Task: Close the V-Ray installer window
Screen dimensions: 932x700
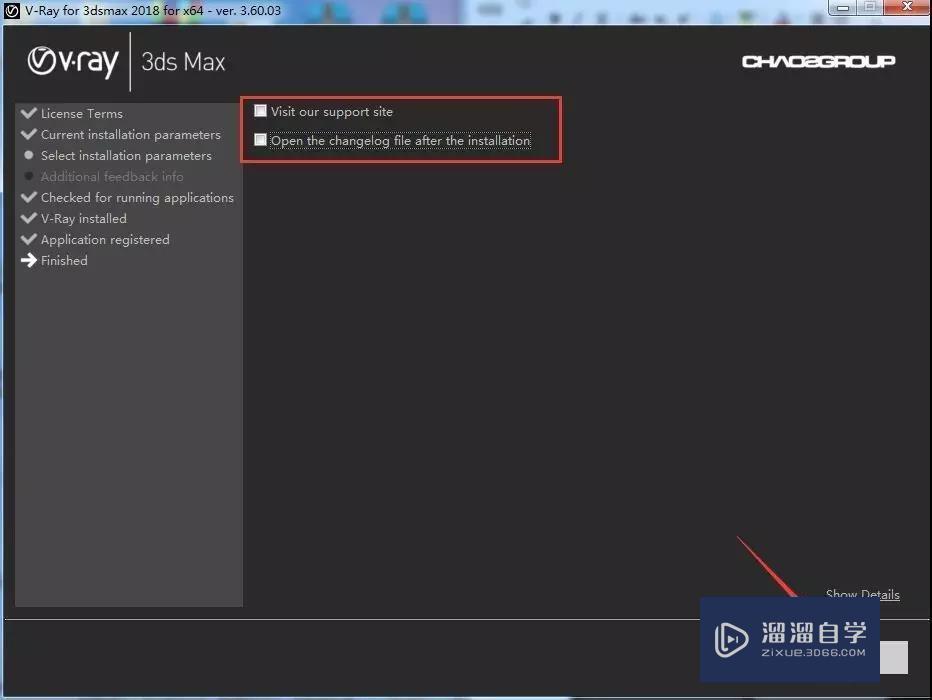Action: tap(907, 7)
